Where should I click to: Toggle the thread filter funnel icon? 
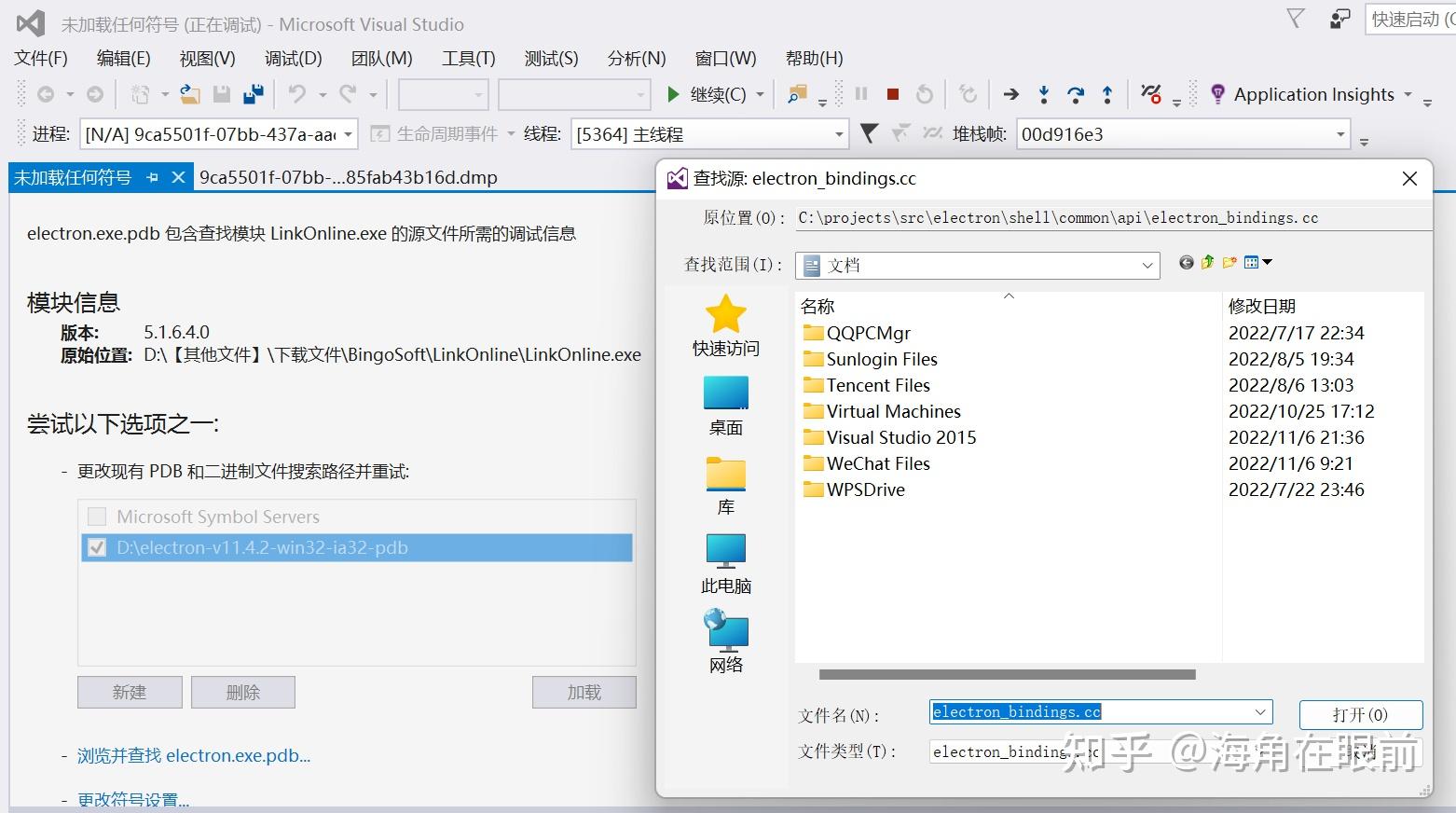pos(868,133)
